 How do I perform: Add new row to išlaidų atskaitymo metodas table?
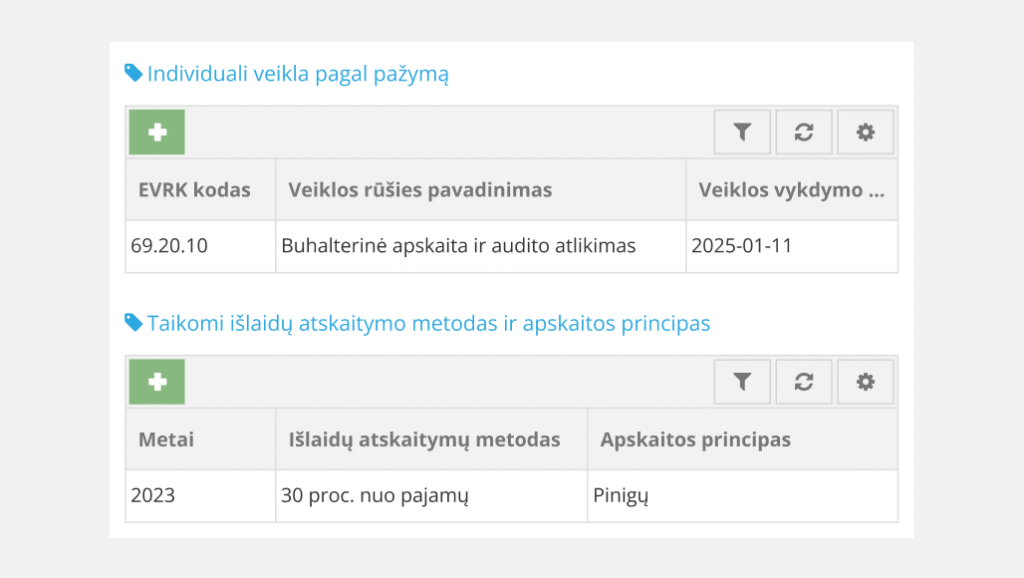[x=157, y=381]
